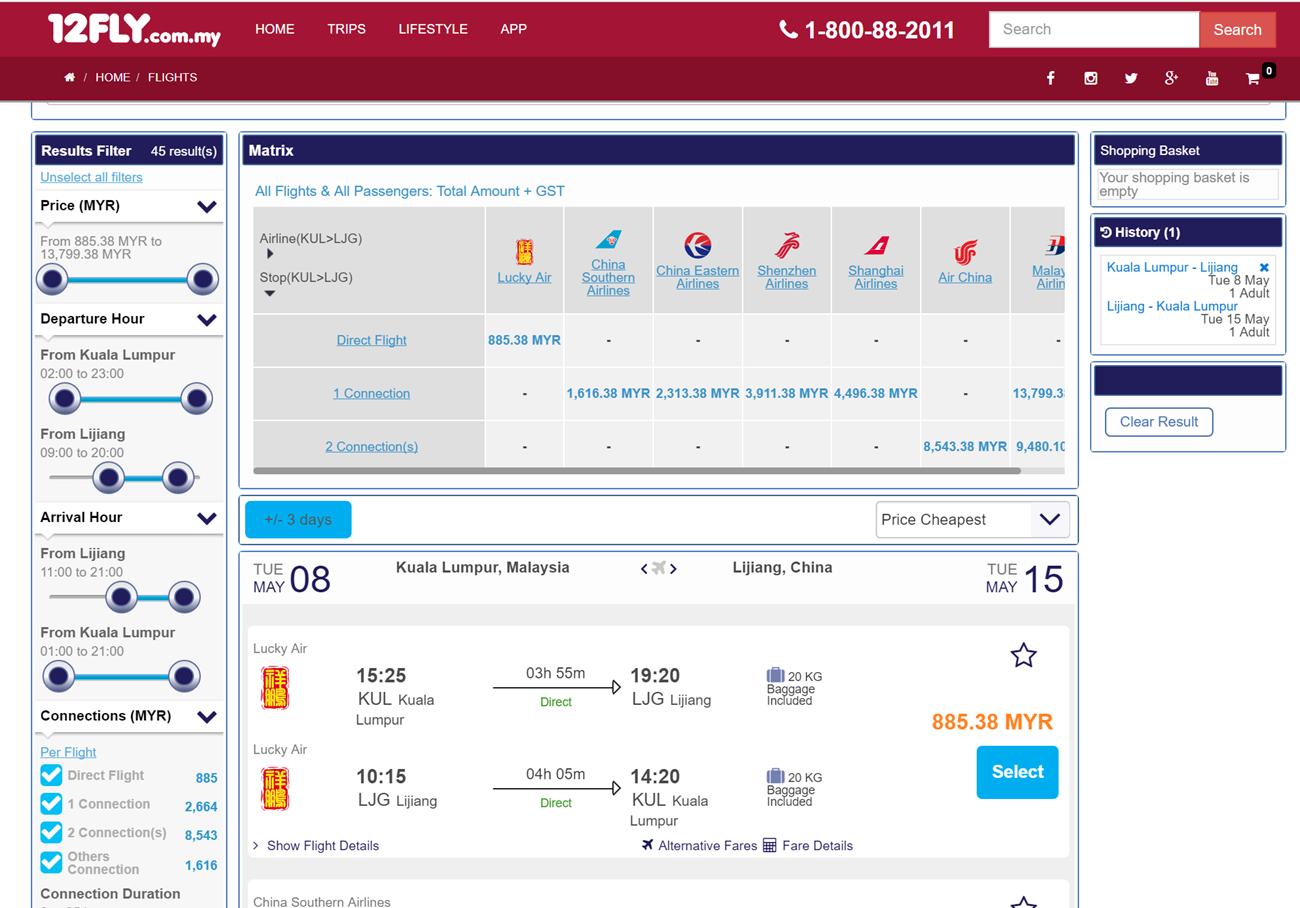Open the APP menu item

(x=513, y=29)
